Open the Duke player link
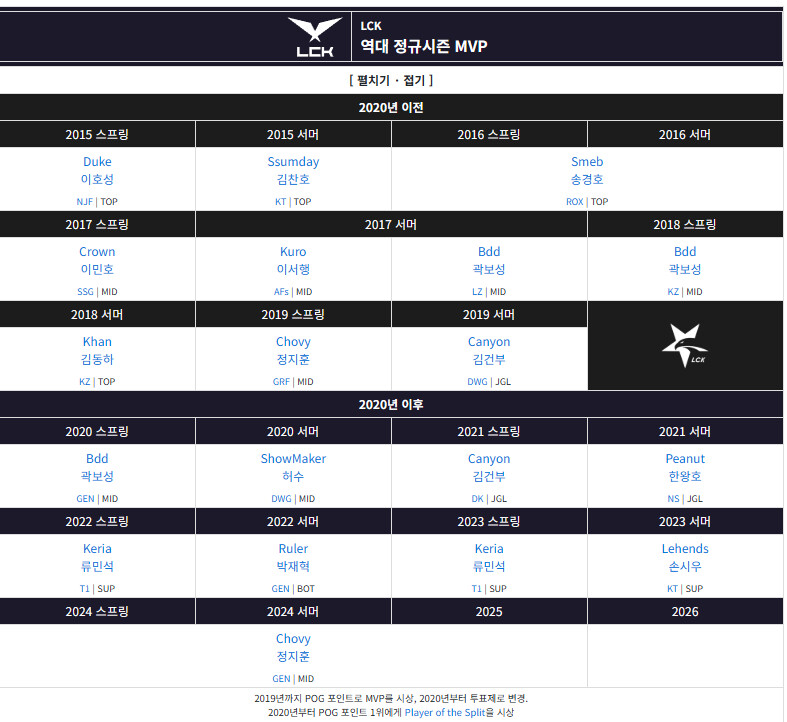 (x=97, y=162)
